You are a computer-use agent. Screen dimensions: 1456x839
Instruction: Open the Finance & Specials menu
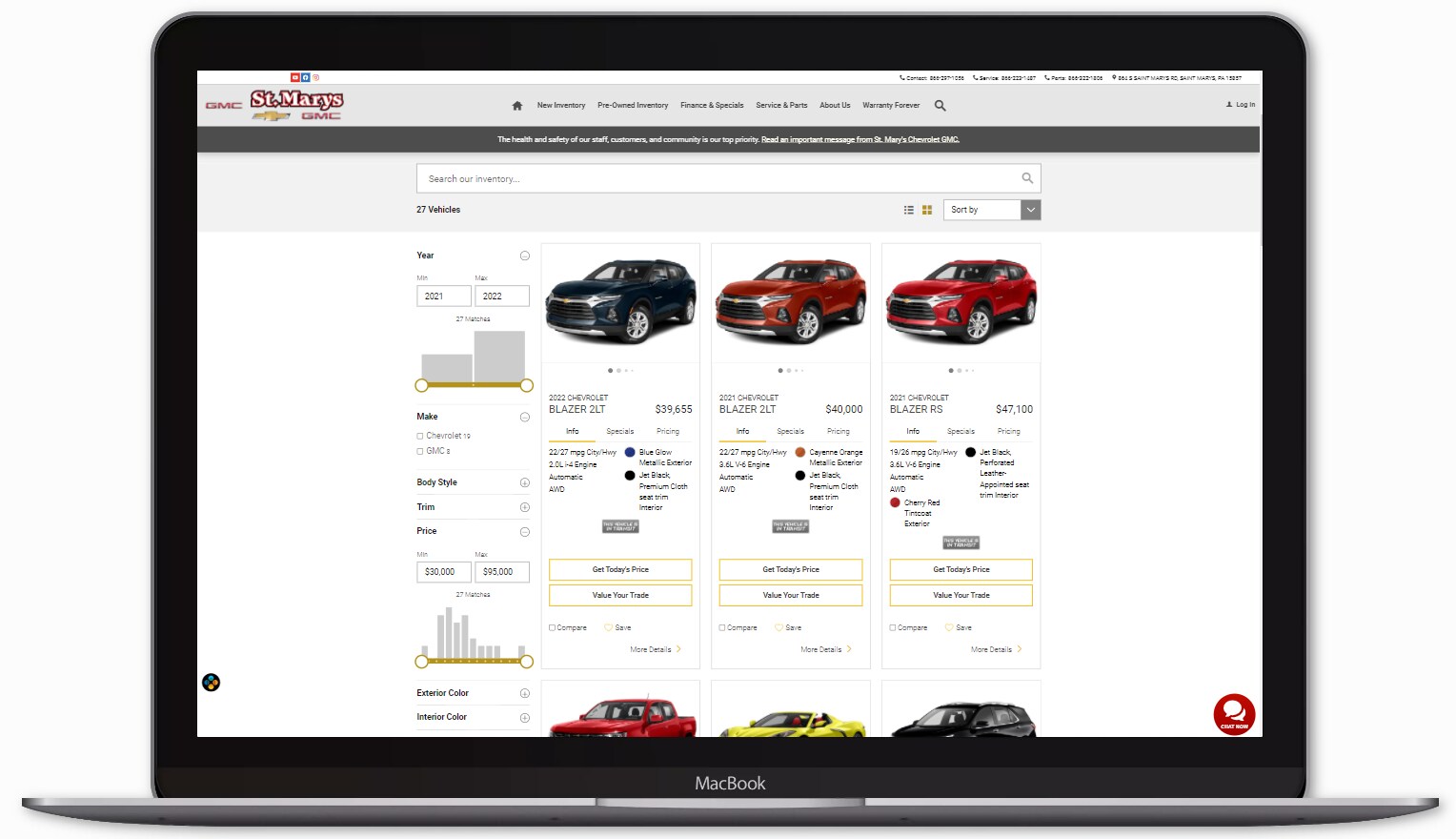712,106
